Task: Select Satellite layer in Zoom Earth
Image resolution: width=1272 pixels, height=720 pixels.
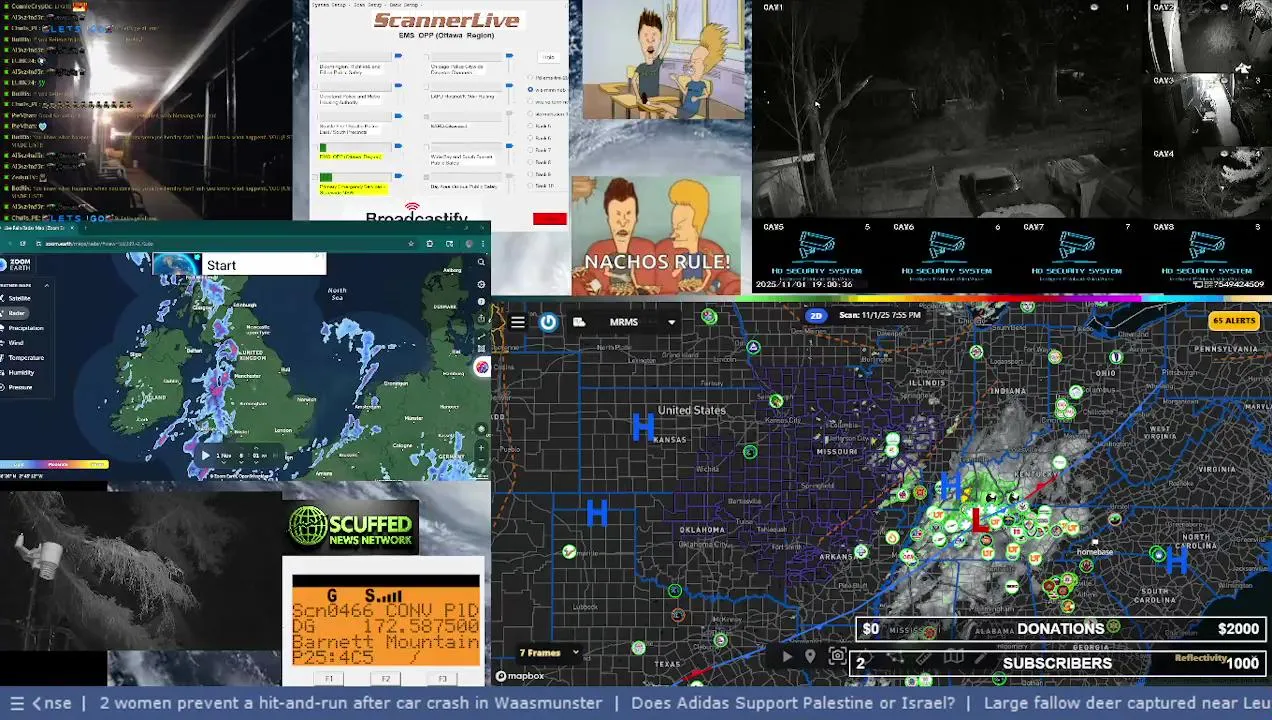Action: (16, 298)
